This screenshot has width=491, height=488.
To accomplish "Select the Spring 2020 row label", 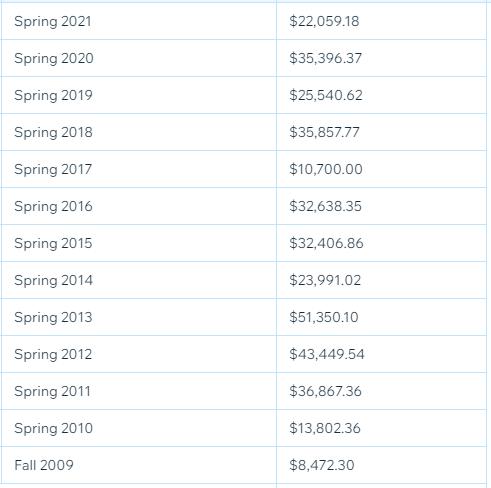I will tap(54, 59).
